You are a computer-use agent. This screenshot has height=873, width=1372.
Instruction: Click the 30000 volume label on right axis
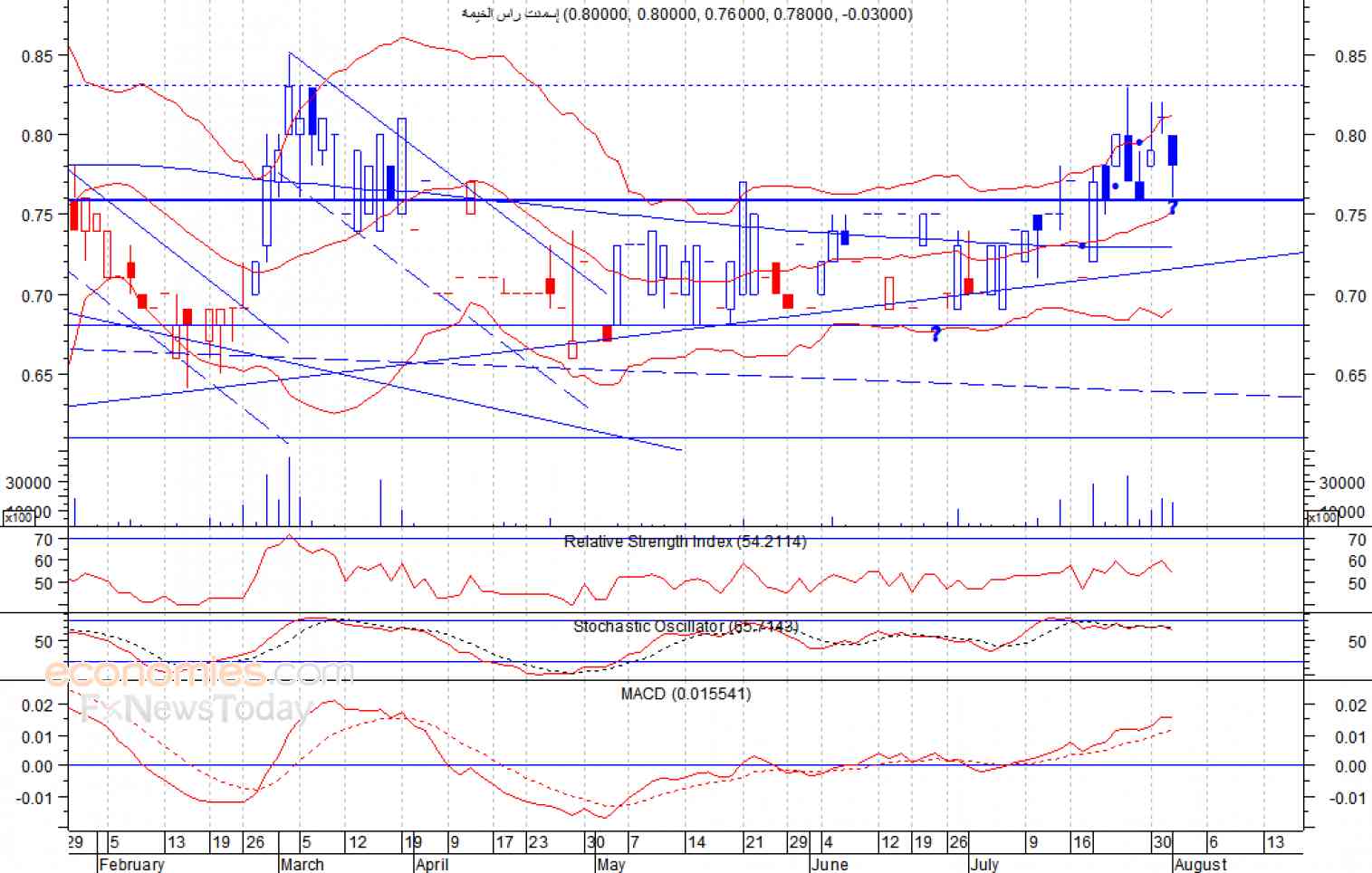click(1342, 484)
